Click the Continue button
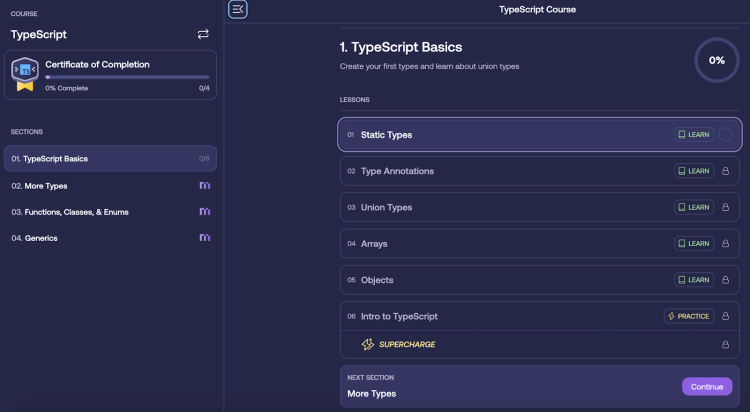 707,387
